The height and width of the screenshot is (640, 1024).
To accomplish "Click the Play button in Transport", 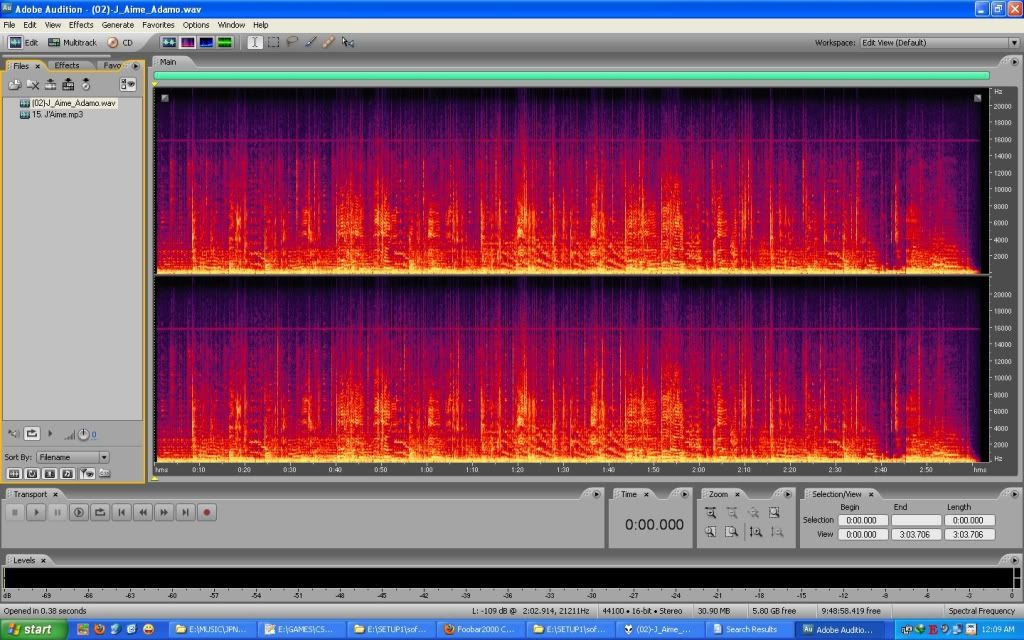I will coord(36,513).
